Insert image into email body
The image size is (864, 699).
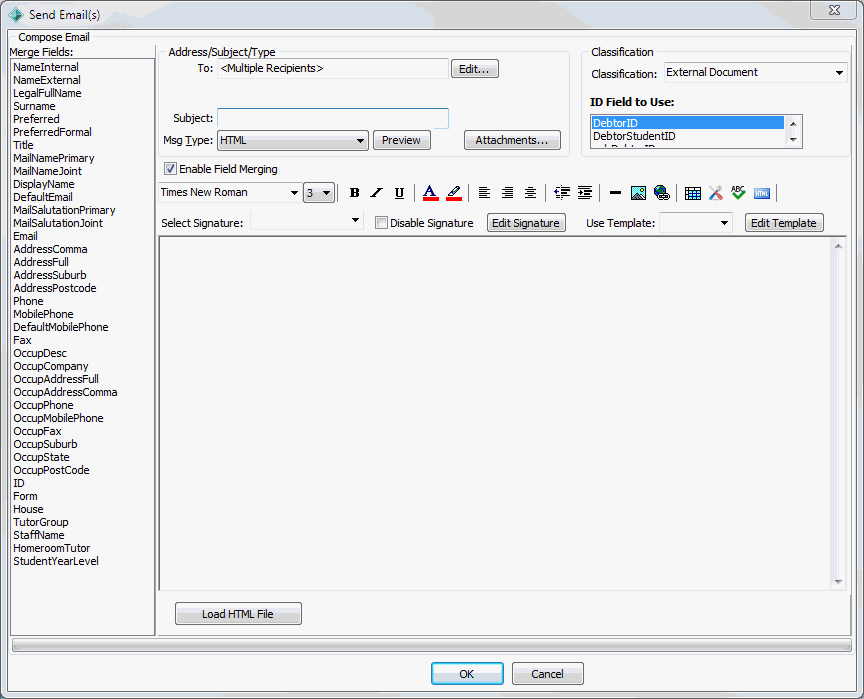638,193
